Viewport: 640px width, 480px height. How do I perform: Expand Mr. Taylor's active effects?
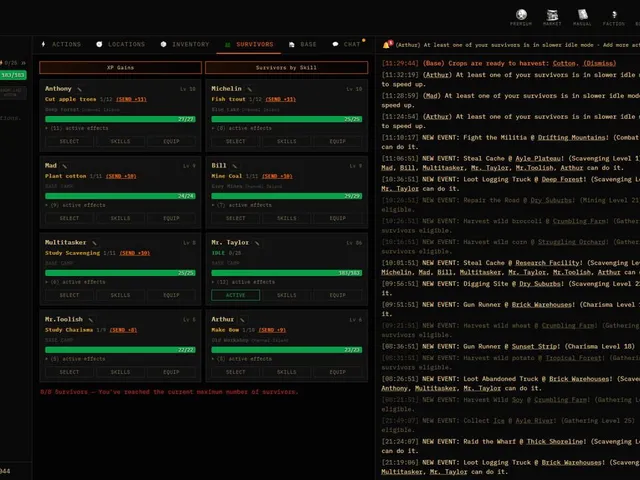click(x=243, y=282)
